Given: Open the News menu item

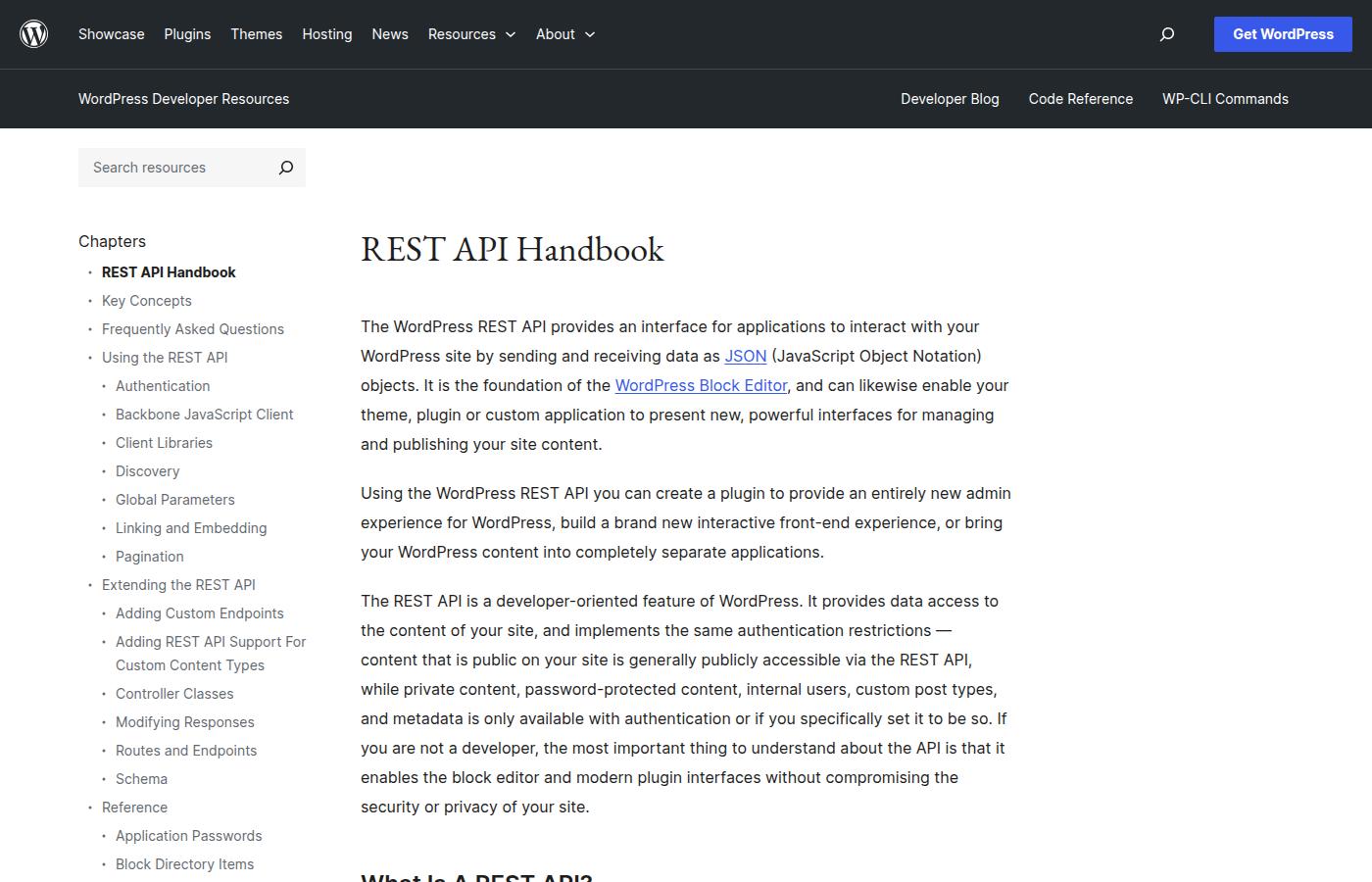Looking at the screenshot, I should click(390, 34).
